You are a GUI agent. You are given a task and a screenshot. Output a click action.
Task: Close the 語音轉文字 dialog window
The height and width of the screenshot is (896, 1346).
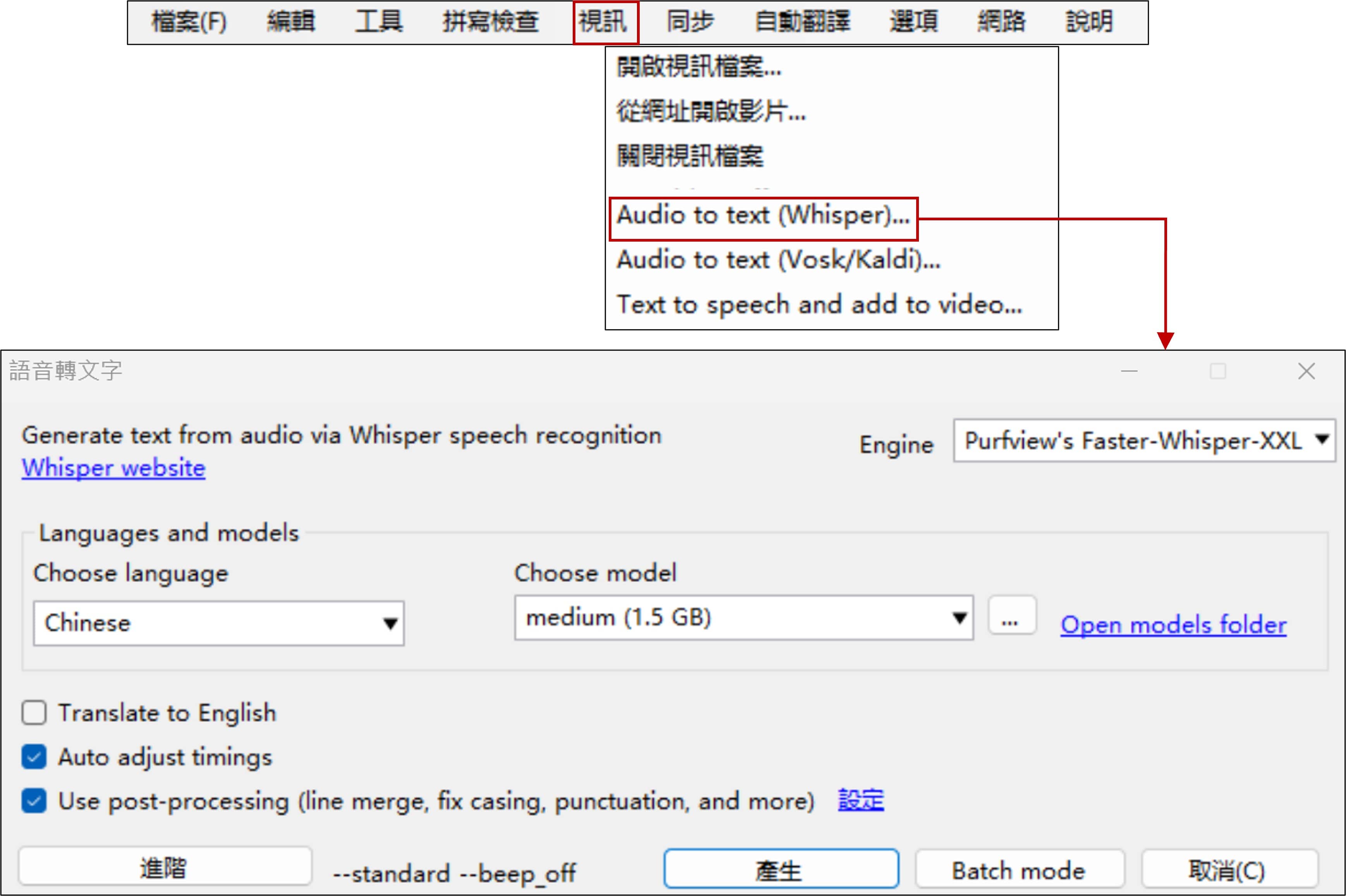[x=1306, y=371]
